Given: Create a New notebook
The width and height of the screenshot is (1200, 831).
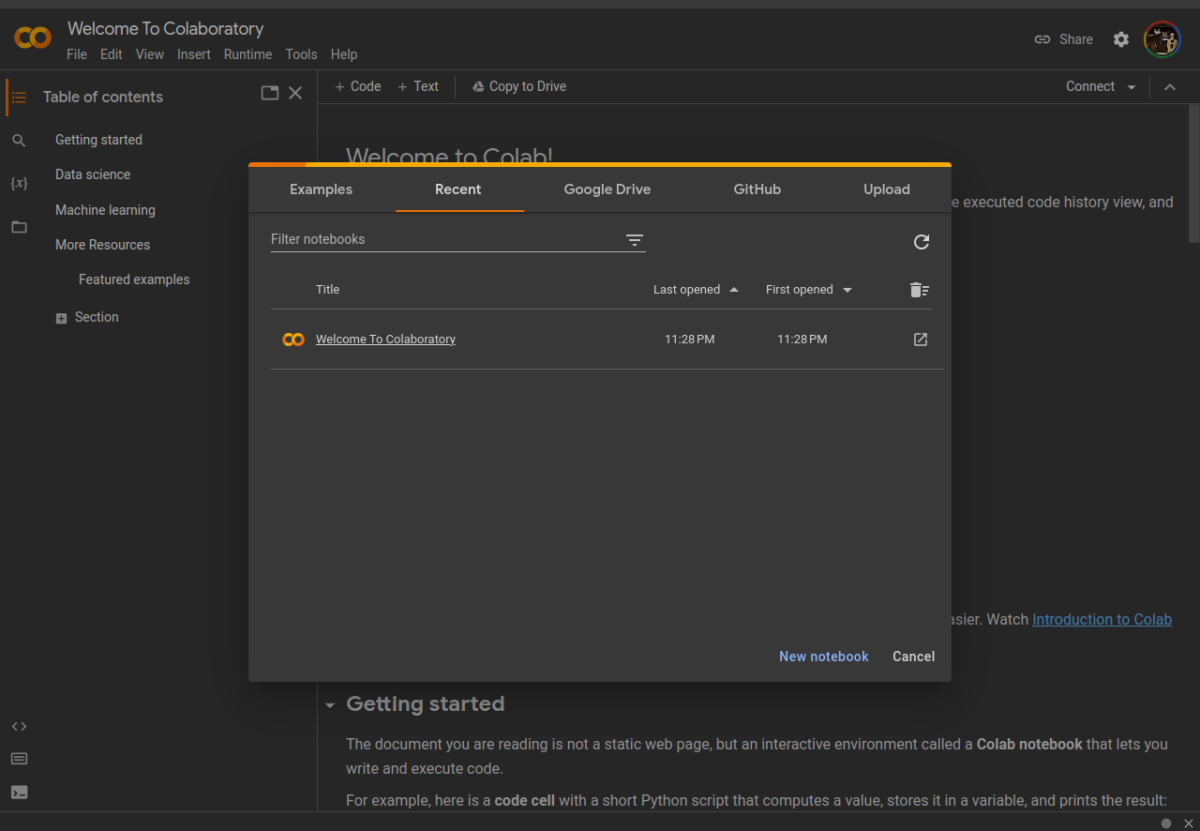Looking at the screenshot, I should click(x=823, y=656).
